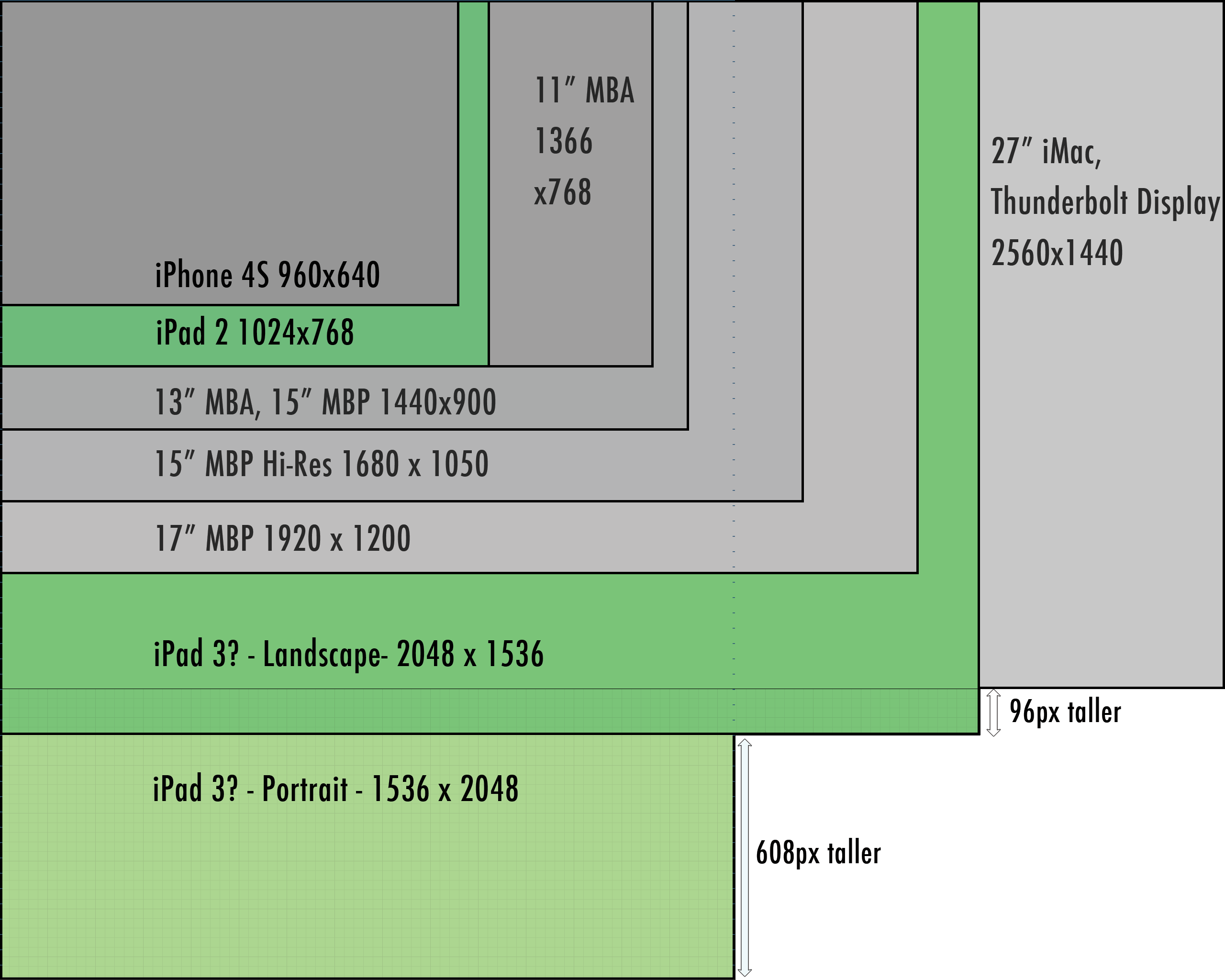The width and height of the screenshot is (1225, 980).
Task: Click the "1366" text in the MBA box
Action: (x=564, y=141)
